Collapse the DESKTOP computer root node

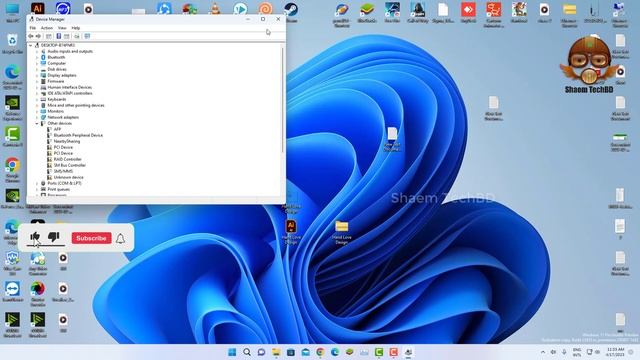[x=31, y=45]
